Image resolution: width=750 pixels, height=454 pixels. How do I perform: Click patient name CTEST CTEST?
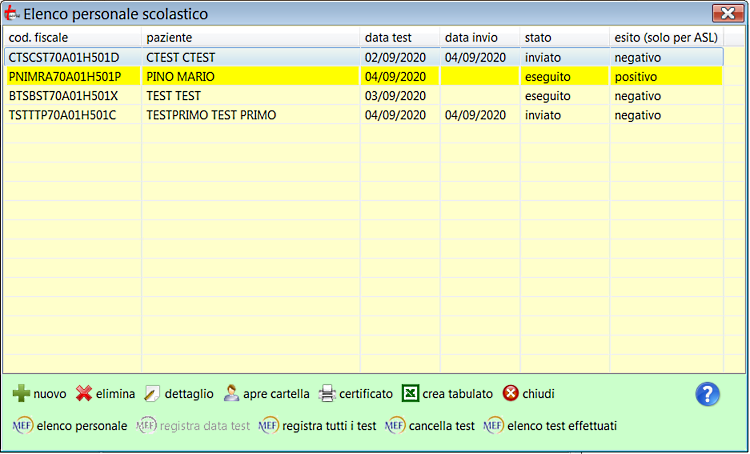(x=181, y=57)
